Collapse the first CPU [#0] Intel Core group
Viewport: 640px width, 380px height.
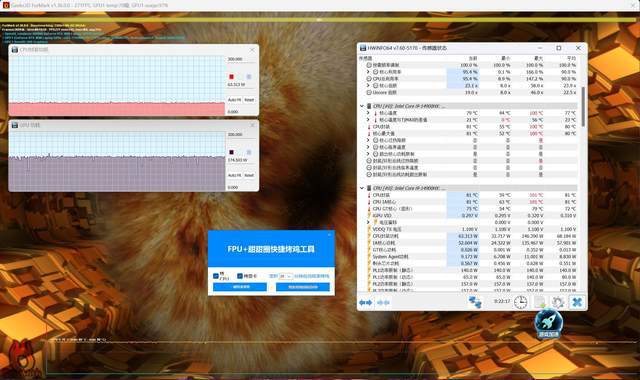pyautogui.click(x=362, y=106)
